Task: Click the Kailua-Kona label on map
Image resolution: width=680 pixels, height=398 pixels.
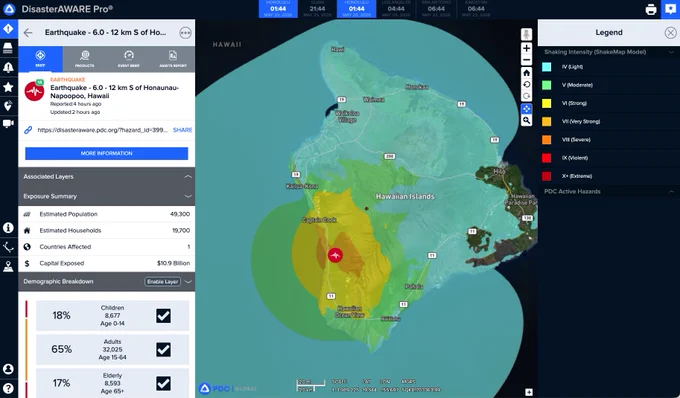Action: pyautogui.click(x=302, y=186)
